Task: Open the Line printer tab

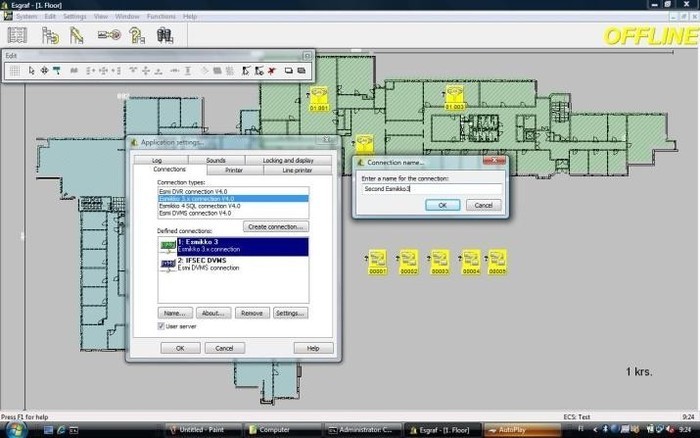Action: pyautogui.click(x=297, y=170)
